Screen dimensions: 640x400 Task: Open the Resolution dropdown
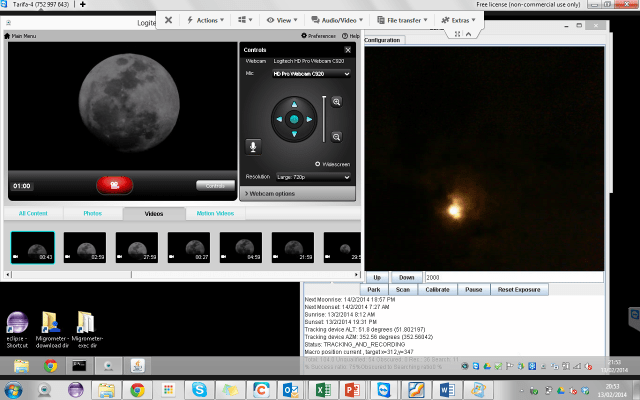pyautogui.click(x=312, y=177)
